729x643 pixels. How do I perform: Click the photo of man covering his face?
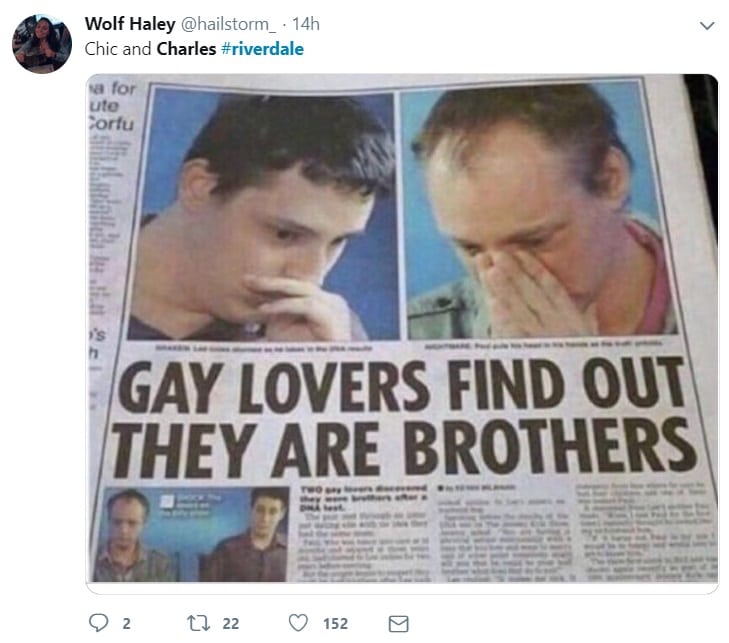[539, 209]
